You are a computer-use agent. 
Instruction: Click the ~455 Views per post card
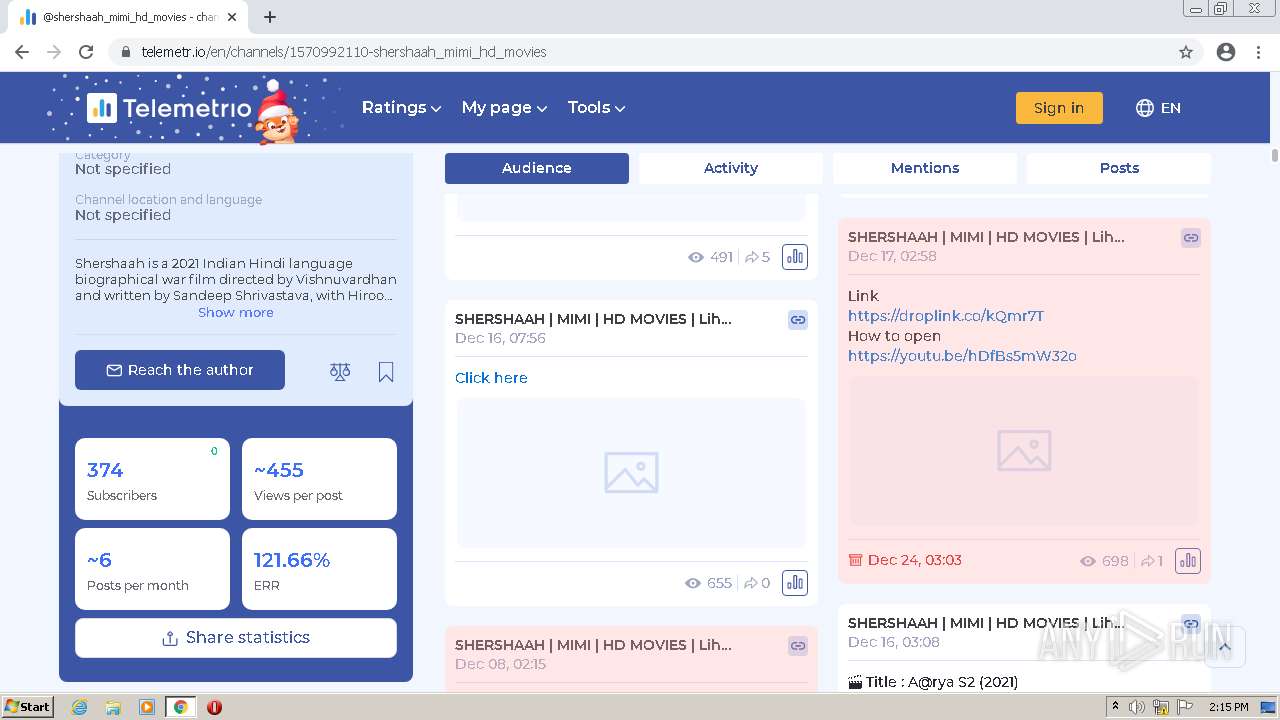point(319,479)
